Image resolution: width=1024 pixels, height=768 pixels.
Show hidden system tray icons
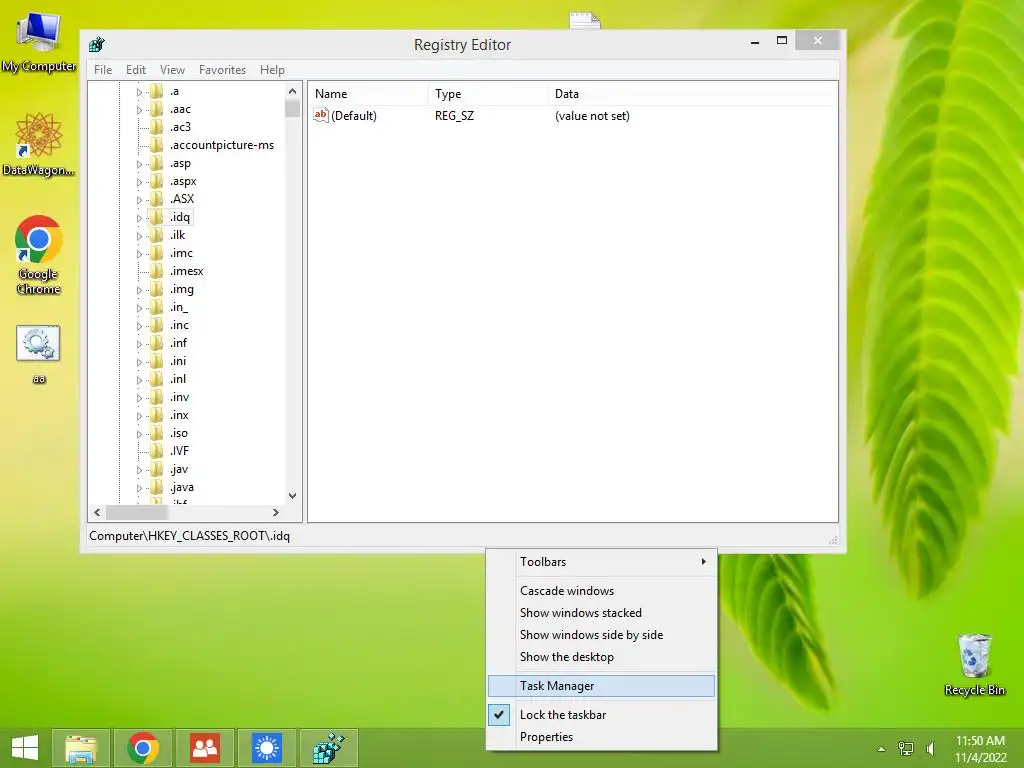click(881, 749)
